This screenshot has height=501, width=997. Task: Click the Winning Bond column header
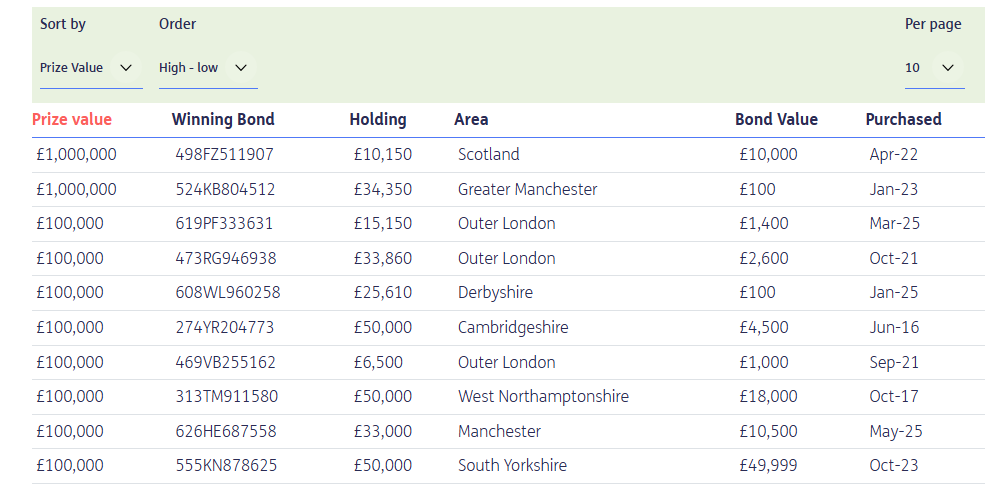(223, 119)
